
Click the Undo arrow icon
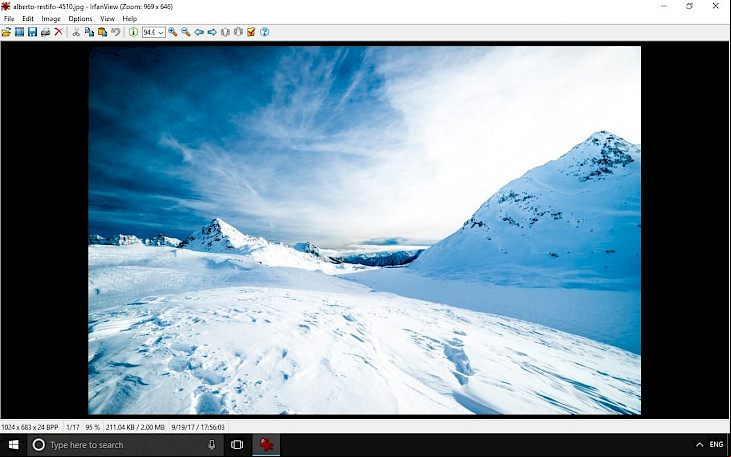coord(115,32)
